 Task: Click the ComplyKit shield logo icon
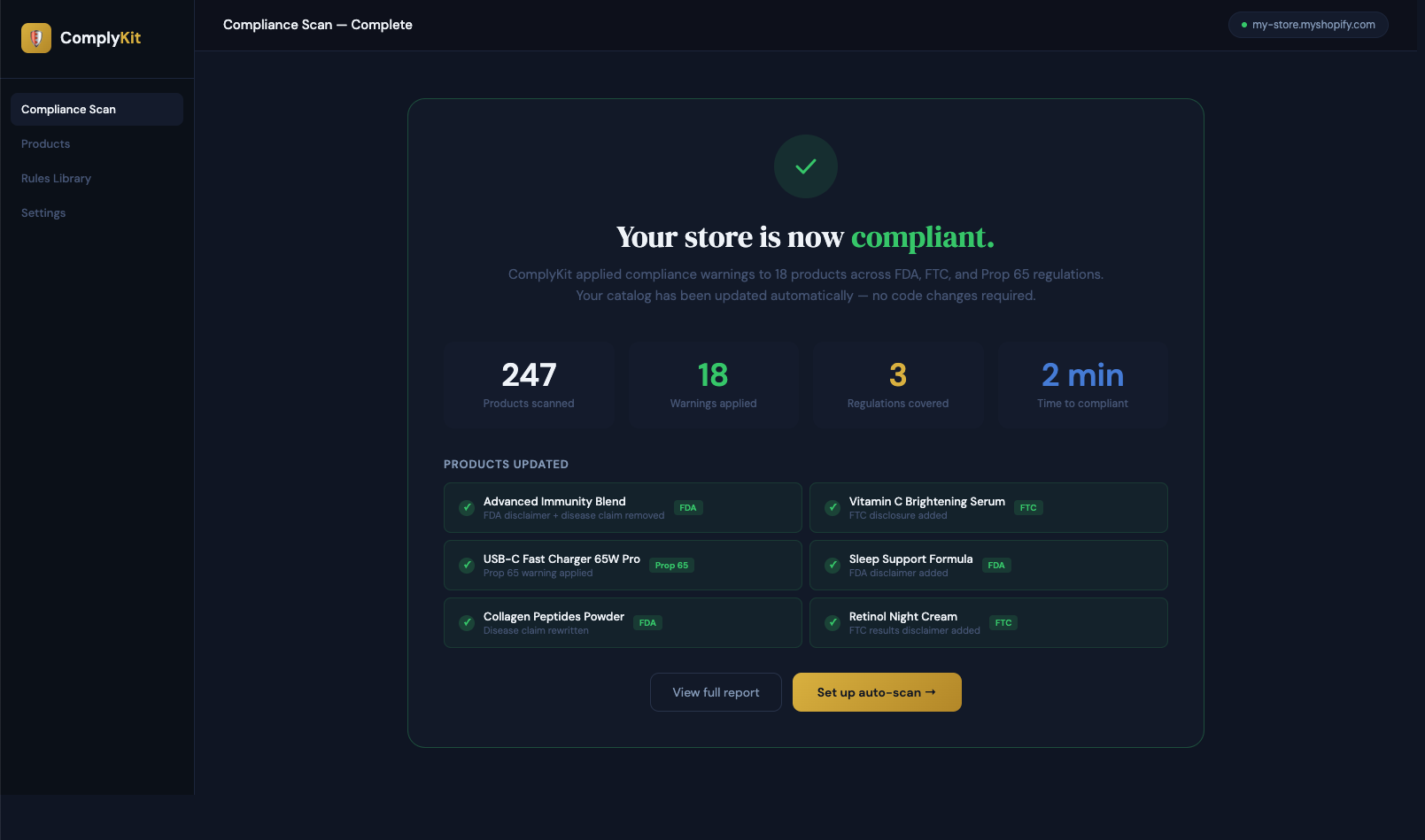pyautogui.click(x=35, y=37)
